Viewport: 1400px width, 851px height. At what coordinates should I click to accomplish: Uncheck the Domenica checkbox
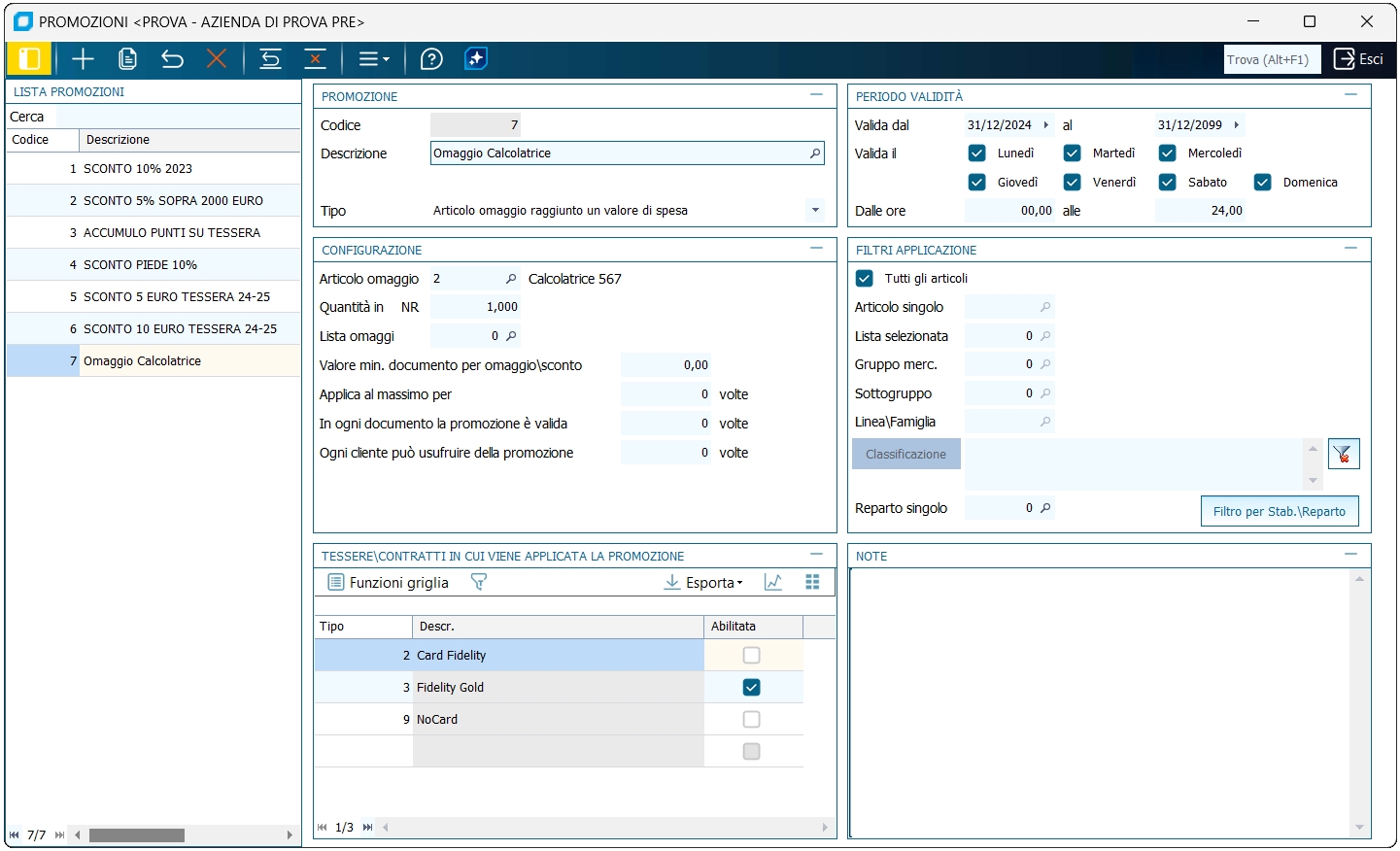pyautogui.click(x=1262, y=182)
